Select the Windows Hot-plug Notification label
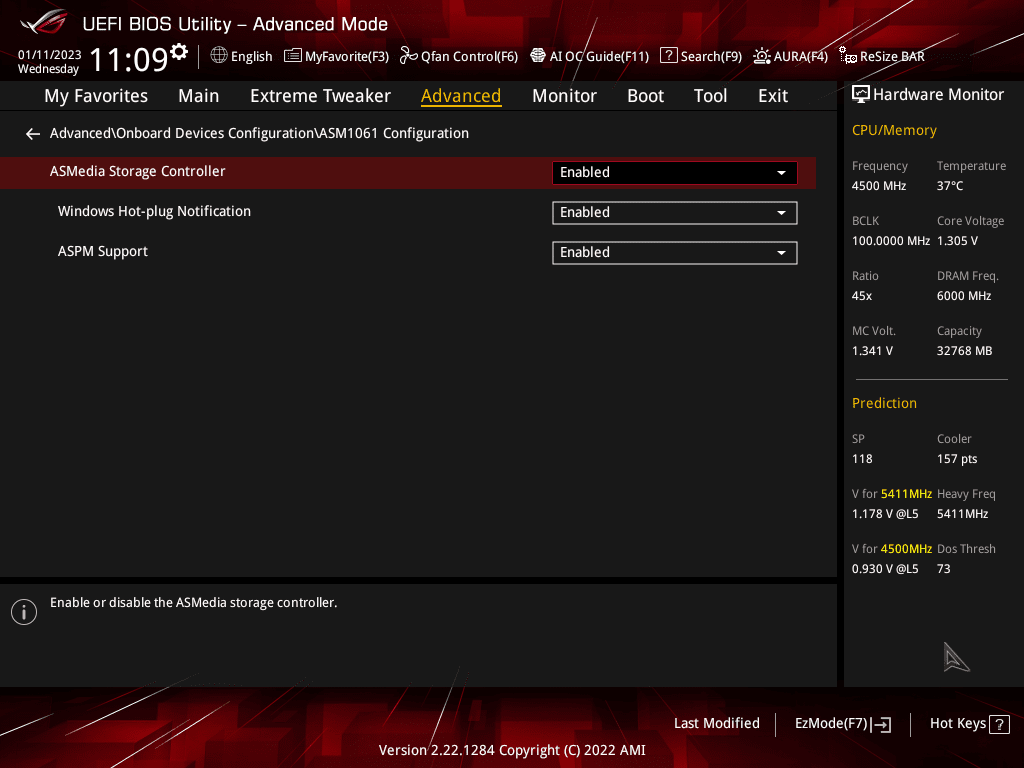Viewport: 1024px width, 768px height. tap(154, 212)
